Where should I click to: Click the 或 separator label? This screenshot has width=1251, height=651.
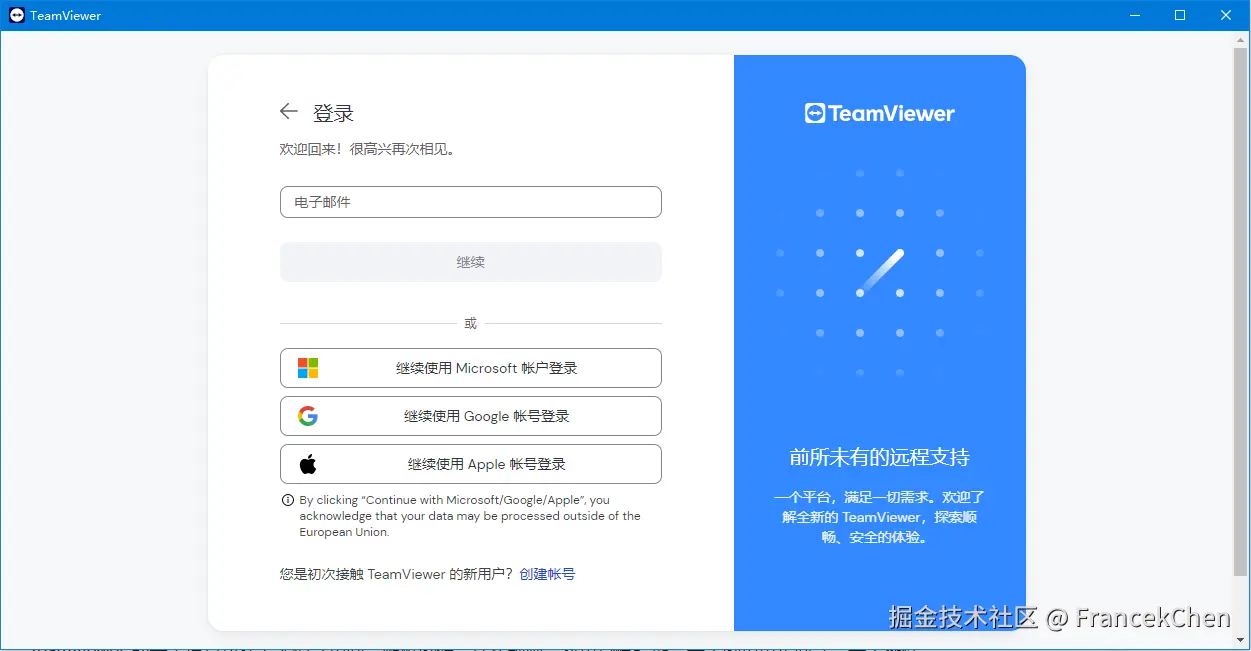[471, 323]
